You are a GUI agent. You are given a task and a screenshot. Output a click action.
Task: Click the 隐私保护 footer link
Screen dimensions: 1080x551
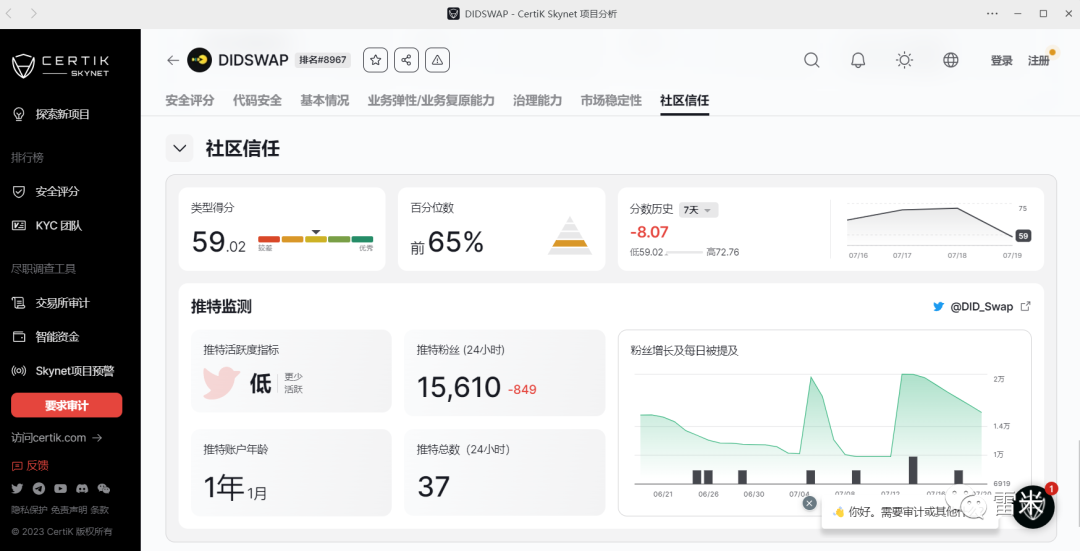pyautogui.click(x=29, y=510)
